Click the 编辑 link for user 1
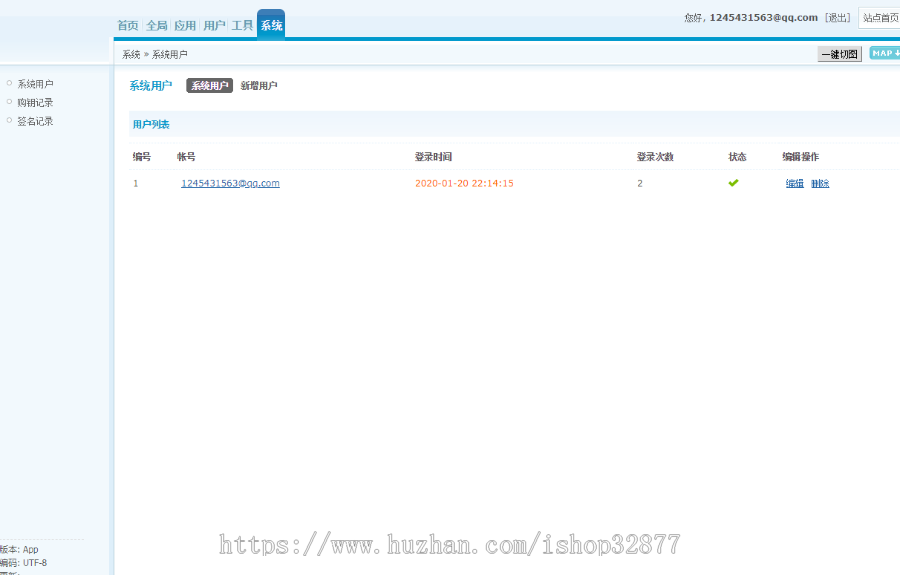 794,183
